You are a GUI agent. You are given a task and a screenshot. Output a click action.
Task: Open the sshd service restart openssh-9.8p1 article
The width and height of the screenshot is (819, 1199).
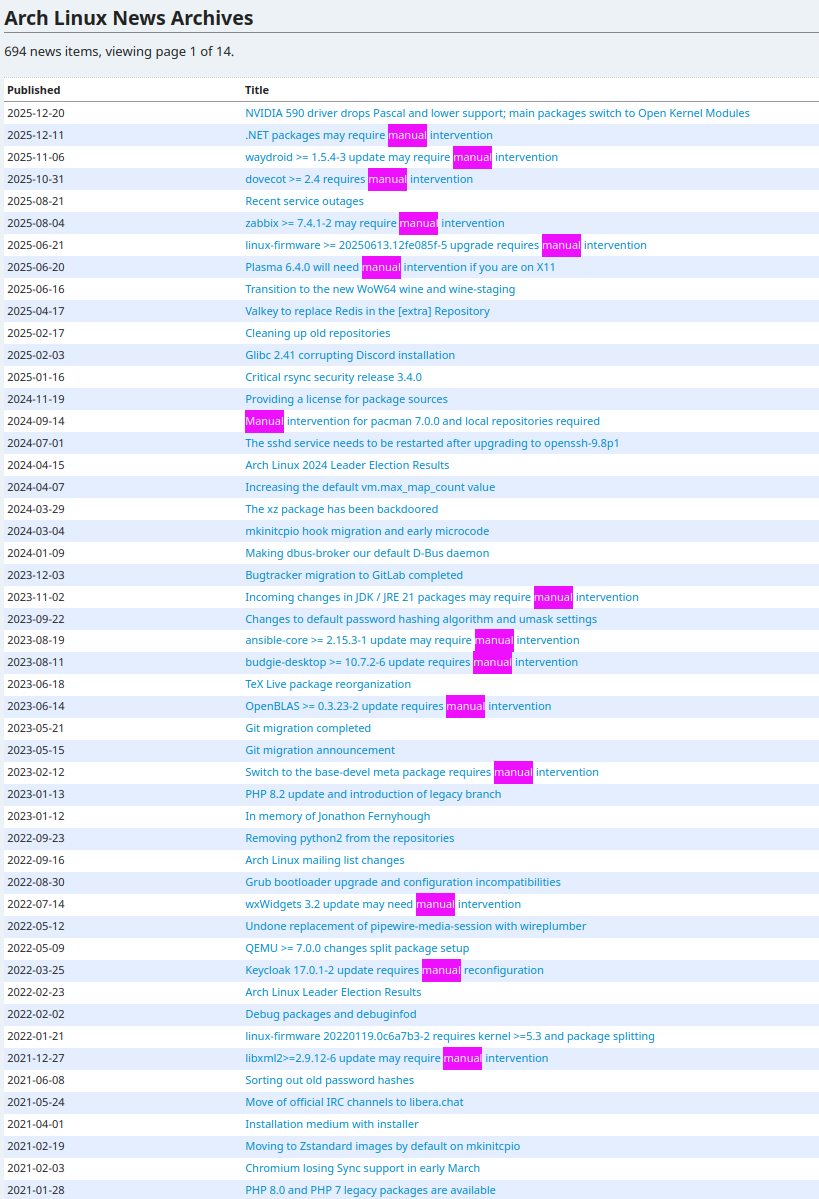(x=432, y=444)
